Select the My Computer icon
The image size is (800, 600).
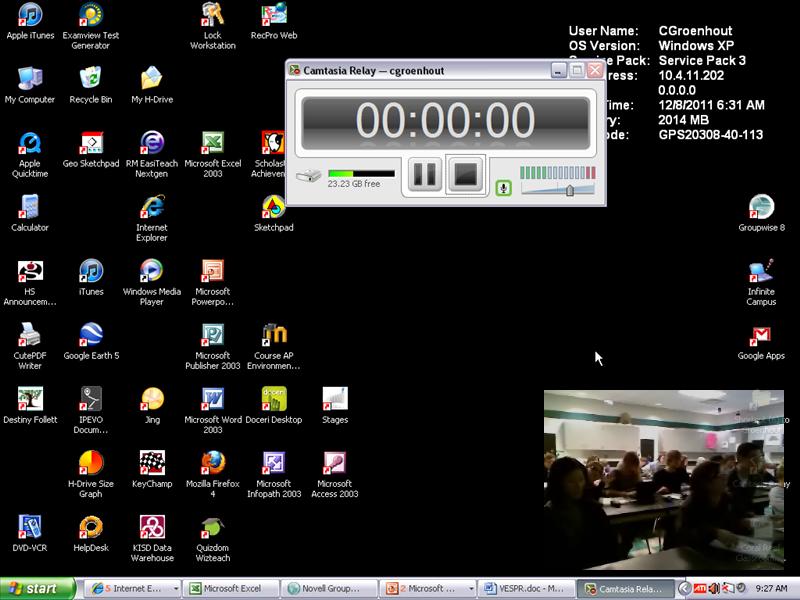pos(30,85)
